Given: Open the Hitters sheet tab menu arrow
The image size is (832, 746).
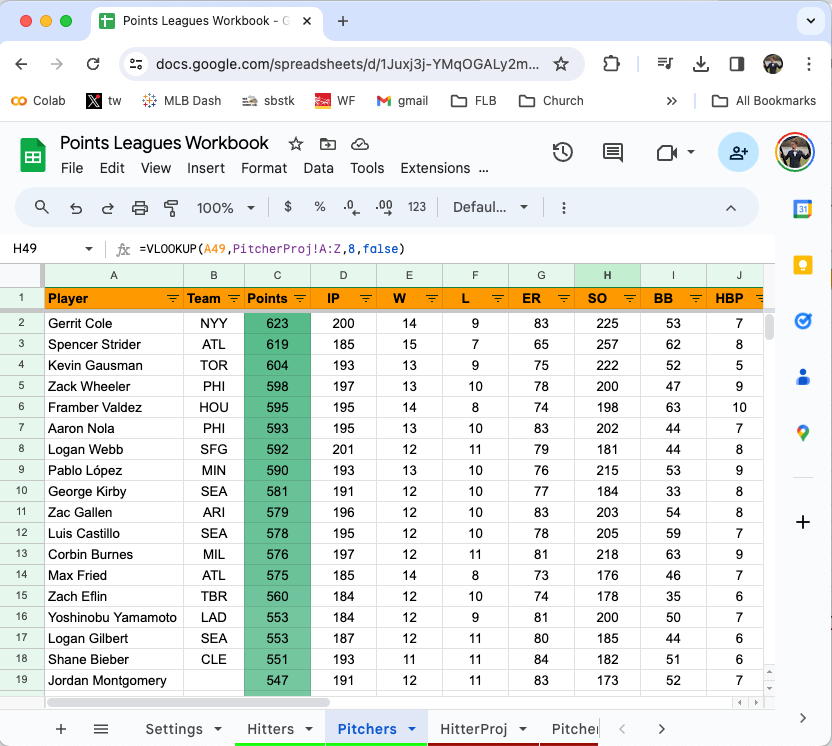Looking at the screenshot, I should coord(309,729).
